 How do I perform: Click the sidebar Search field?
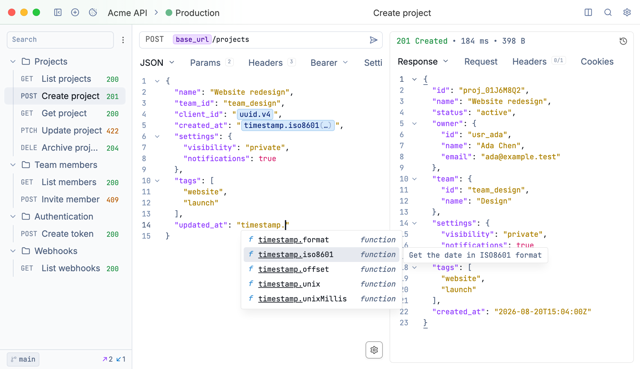pos(60,40)
